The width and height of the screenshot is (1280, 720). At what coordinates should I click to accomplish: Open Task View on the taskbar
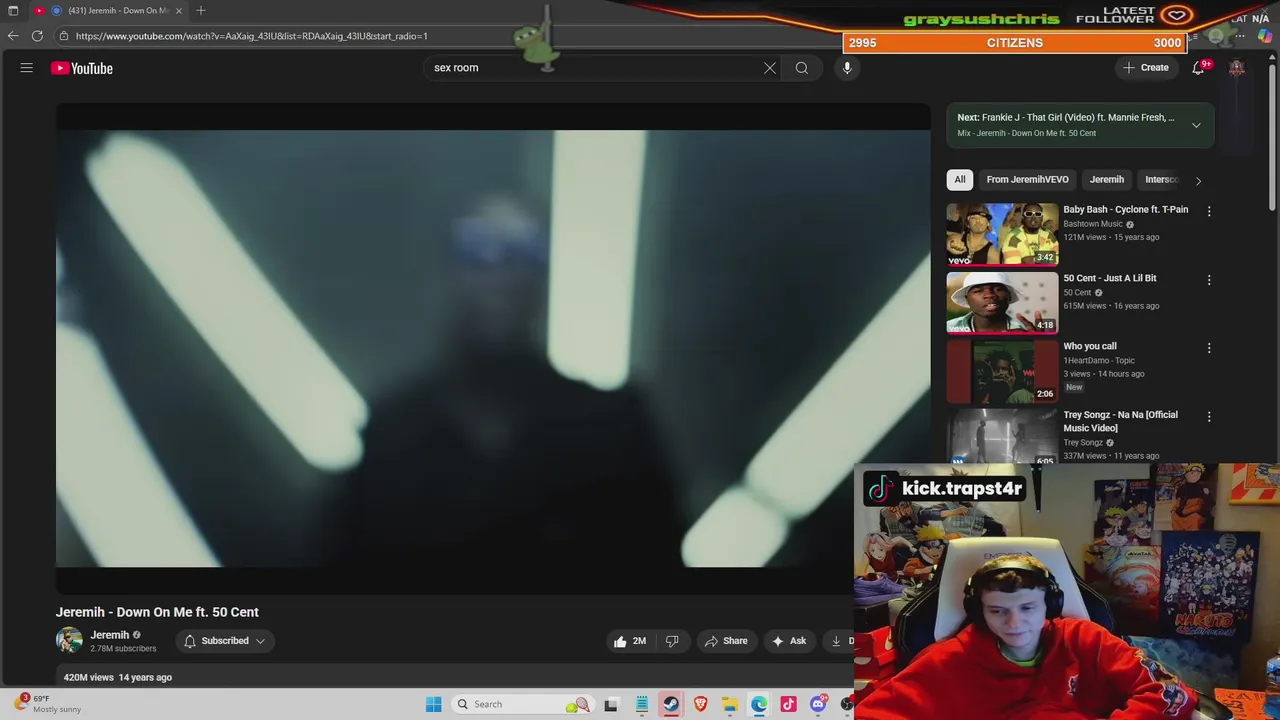point(611,704)
